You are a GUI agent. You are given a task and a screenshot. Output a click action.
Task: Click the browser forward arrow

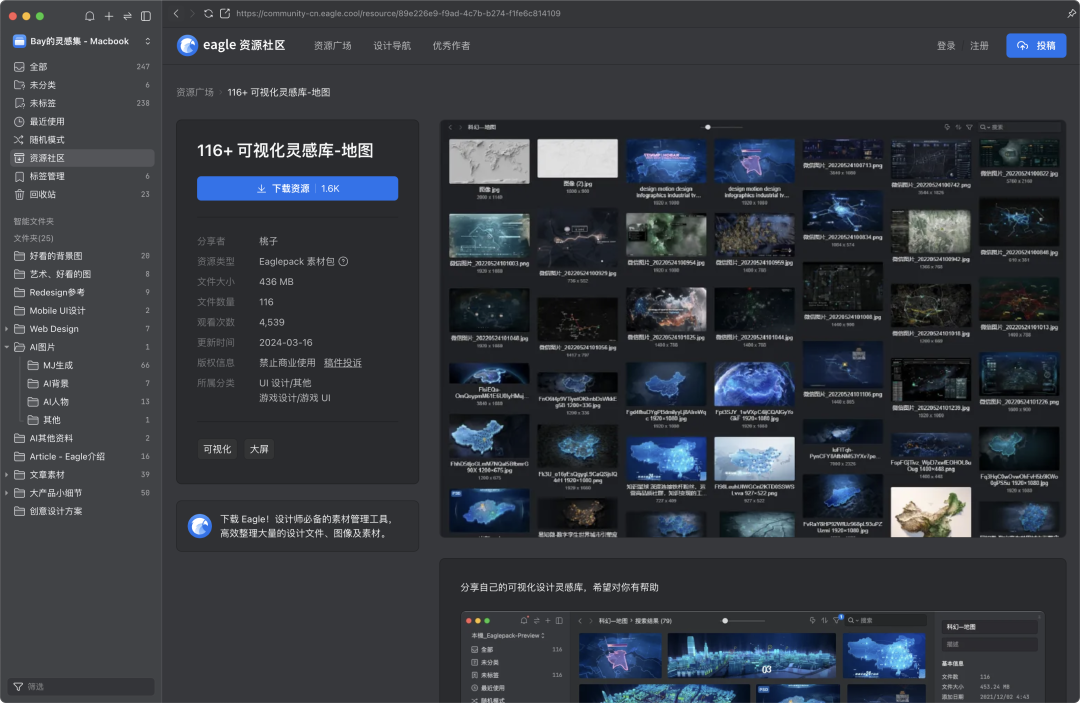click(x=192, y=13)
